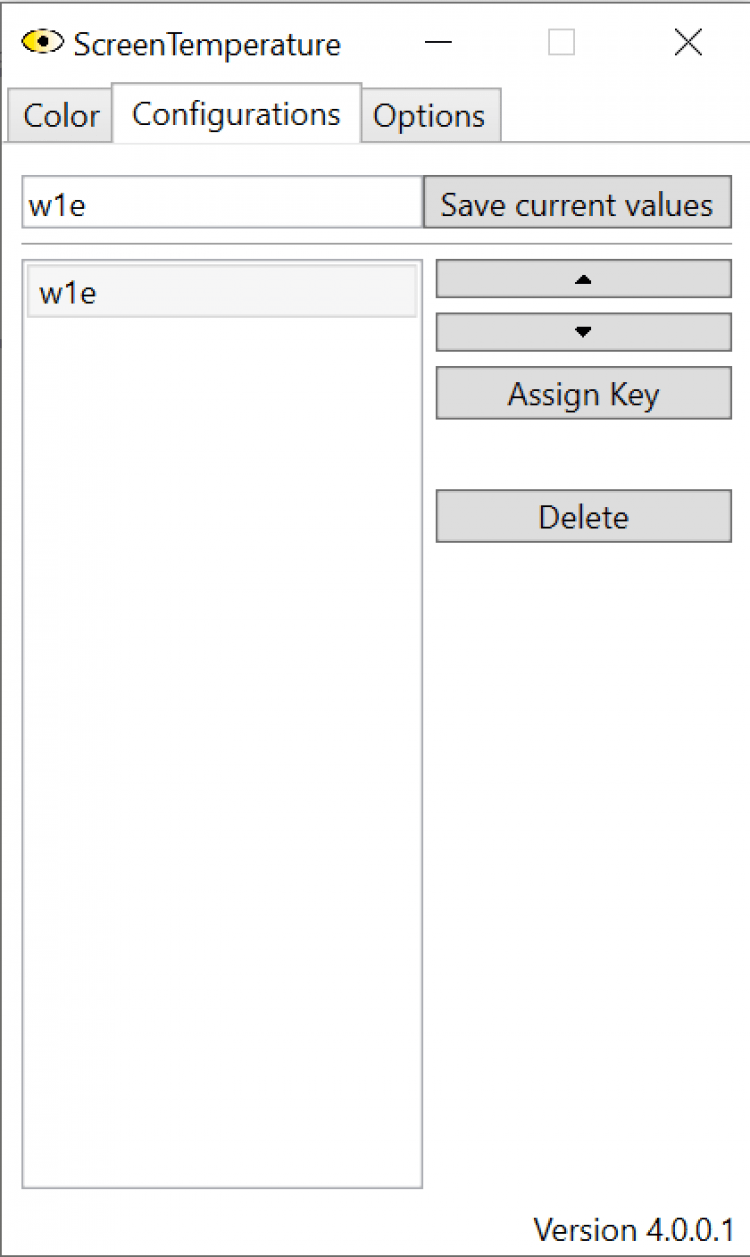Minimize the ScreenTemperature window
750x1257 pixels.
click(437, 43)
